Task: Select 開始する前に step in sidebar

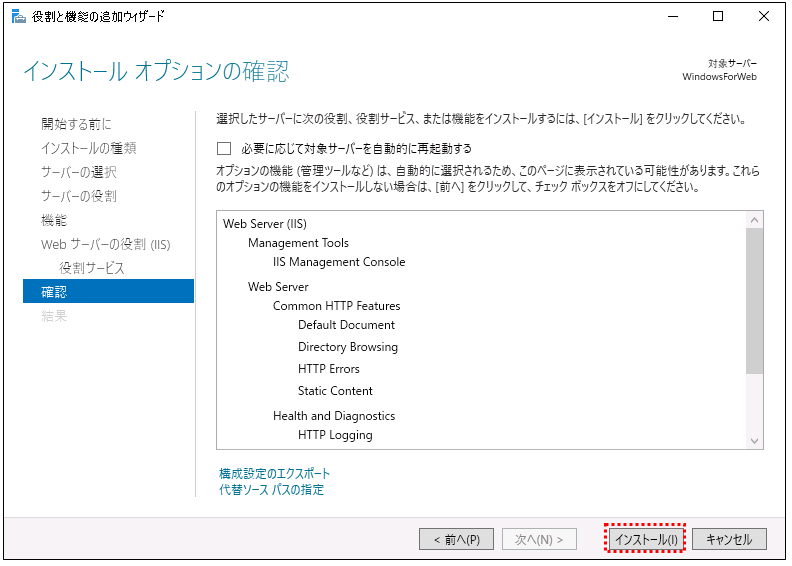Action: 76,124
